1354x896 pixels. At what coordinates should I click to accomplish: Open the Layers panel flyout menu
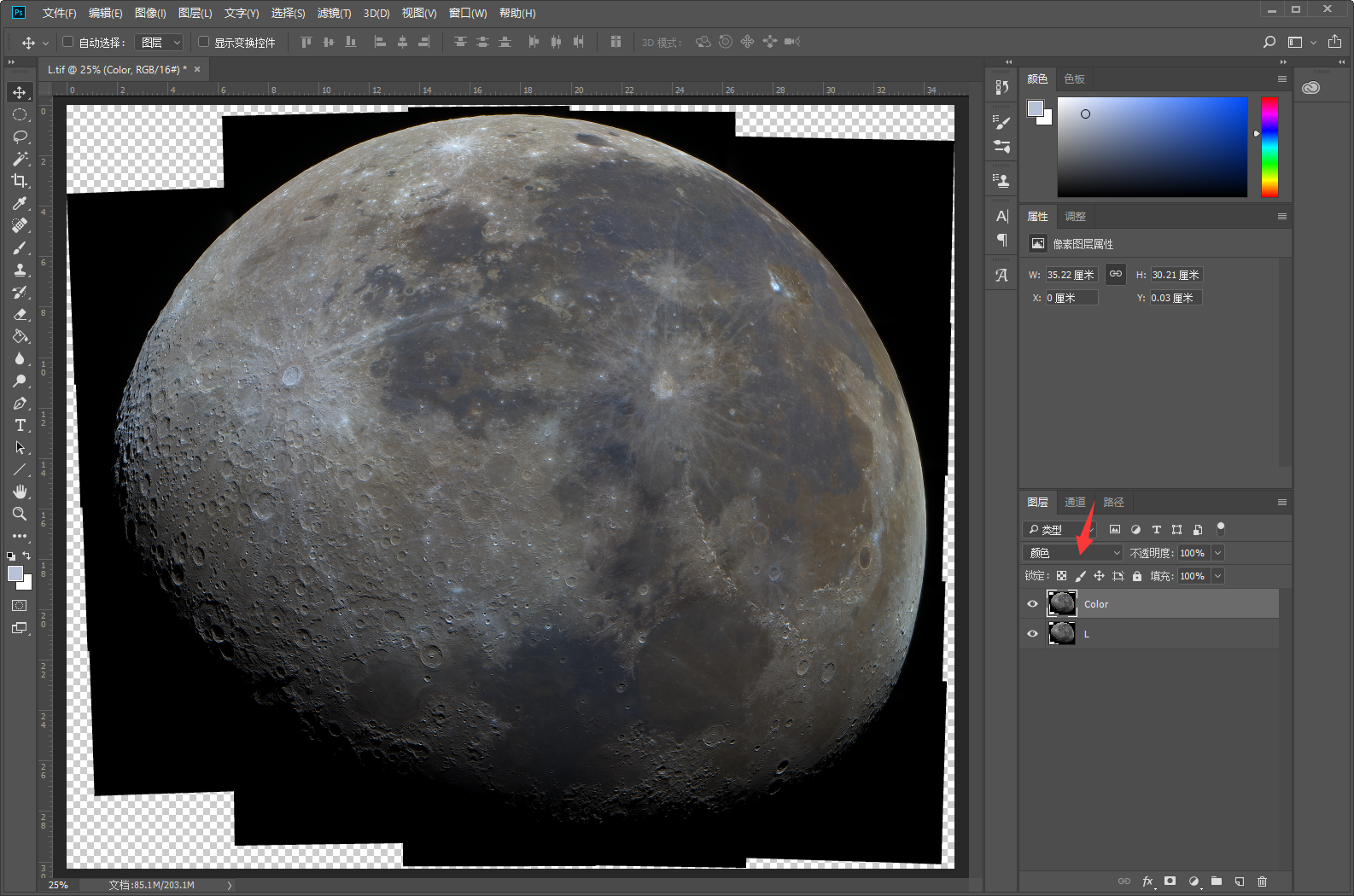tap(1281, 503)
